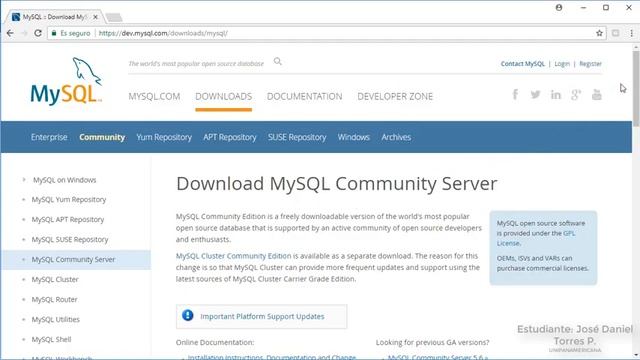640x360 pixels.
Task: Open the Archives tab
Action: pyautogui.click(x=396, y=137)
